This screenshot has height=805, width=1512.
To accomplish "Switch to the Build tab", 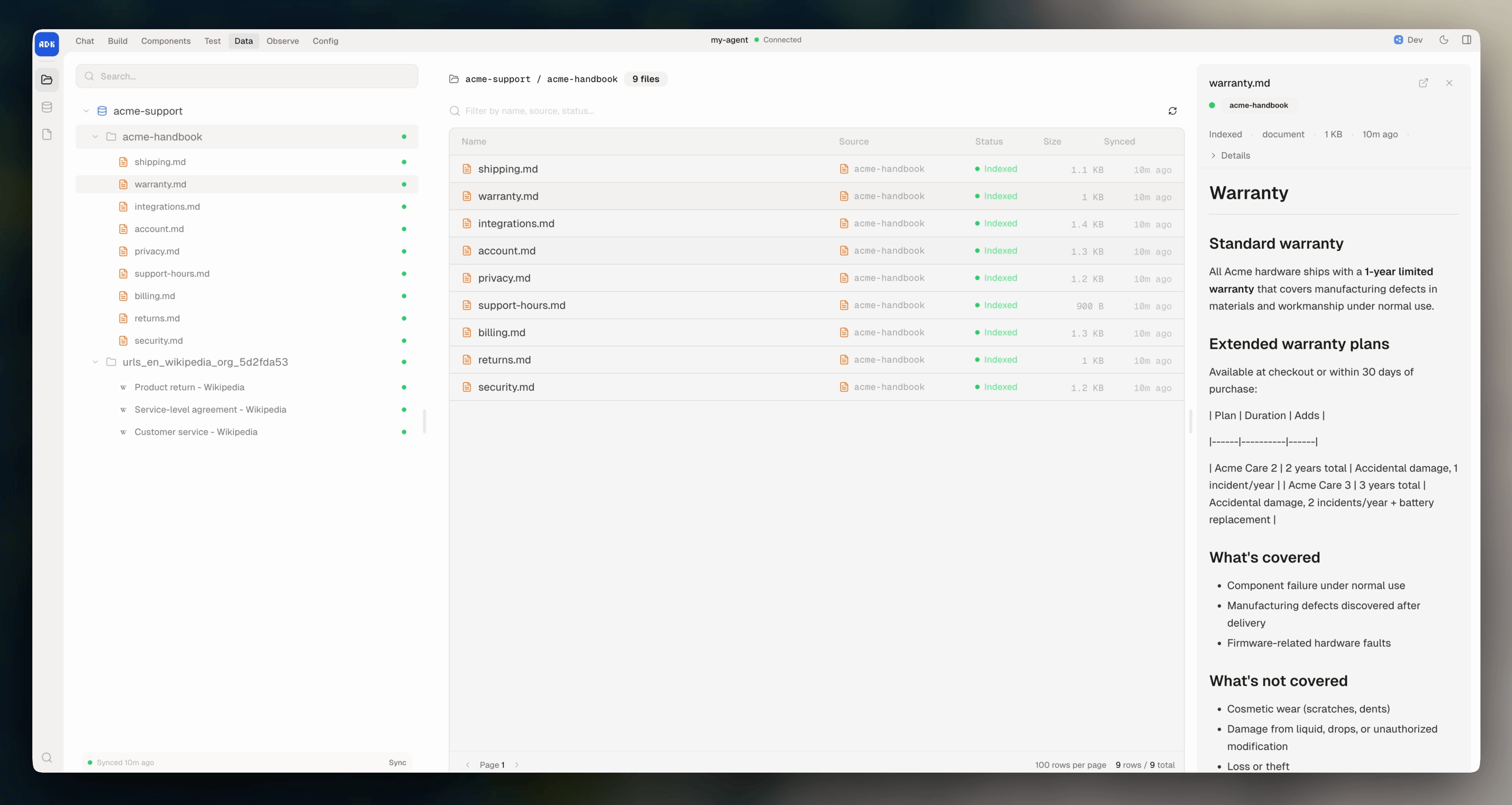I will pyautogui.click(x=118, y=41).
